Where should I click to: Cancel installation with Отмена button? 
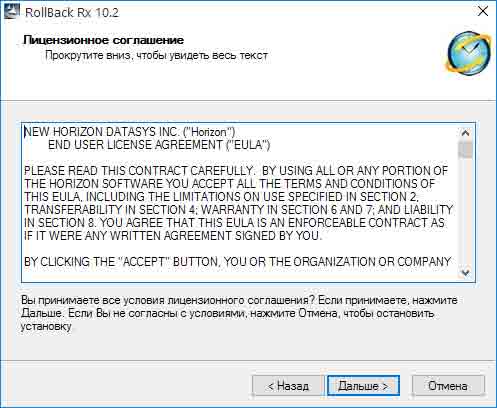coord(448,386)
